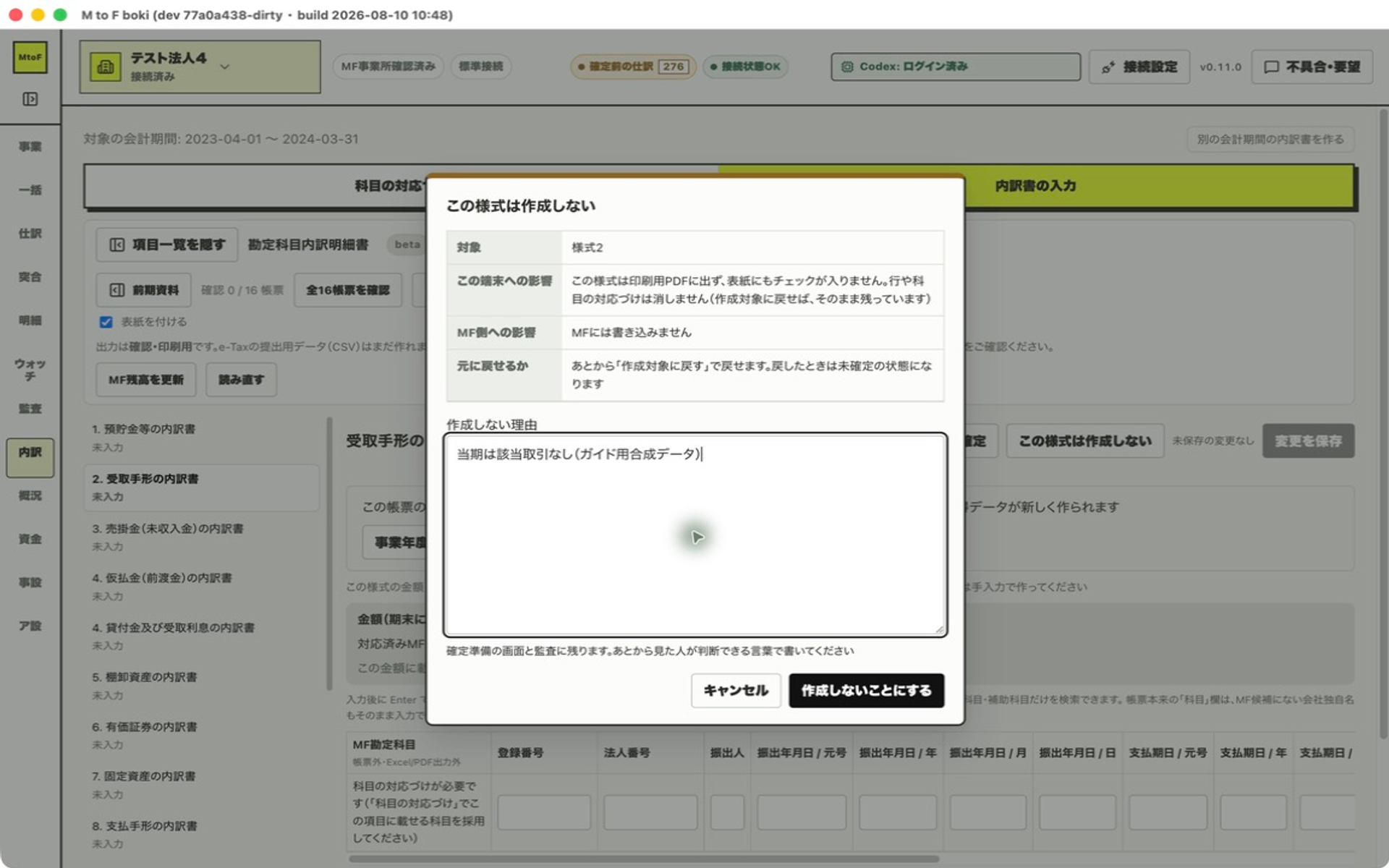Select 5. 棚卸資産の内訳書

[x=203, y=686]
